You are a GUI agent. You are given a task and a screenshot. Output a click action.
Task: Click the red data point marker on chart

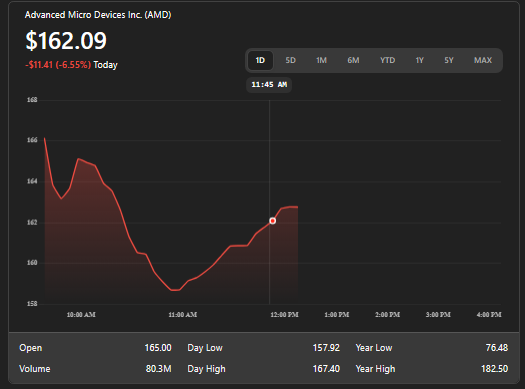[x=273, y=221]
